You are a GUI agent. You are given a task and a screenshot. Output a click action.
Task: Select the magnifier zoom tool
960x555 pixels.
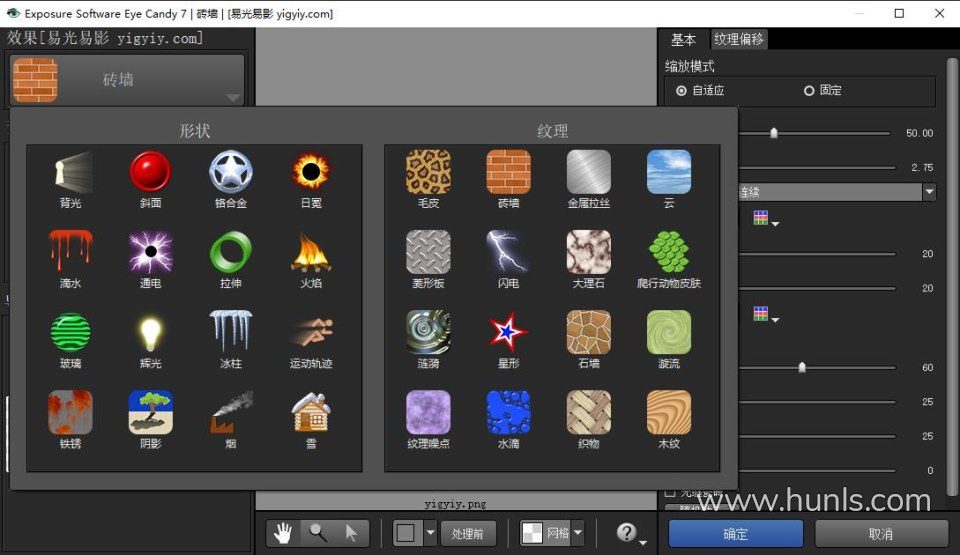coord(318,533)
